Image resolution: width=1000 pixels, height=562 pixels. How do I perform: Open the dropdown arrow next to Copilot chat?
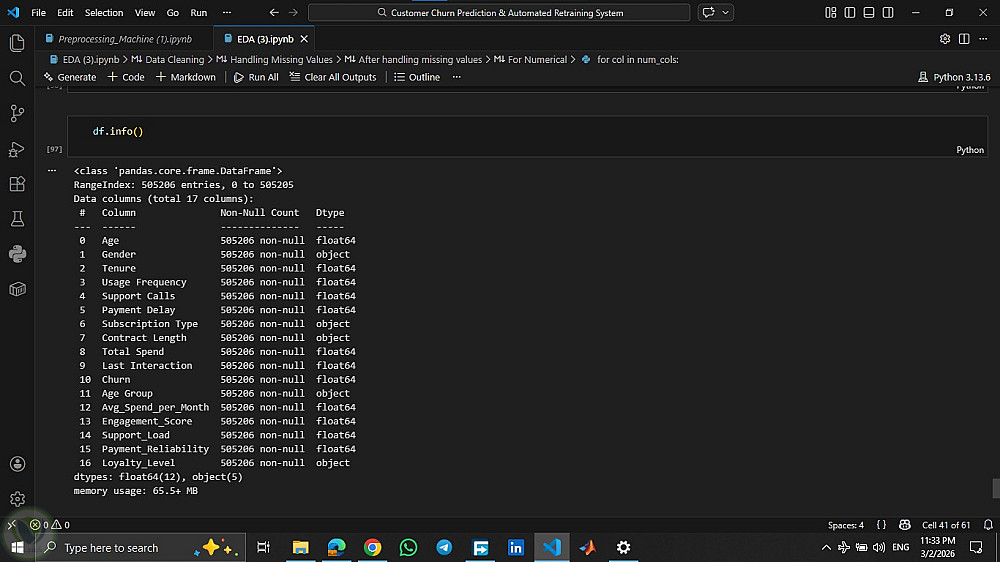pos(725,13)
